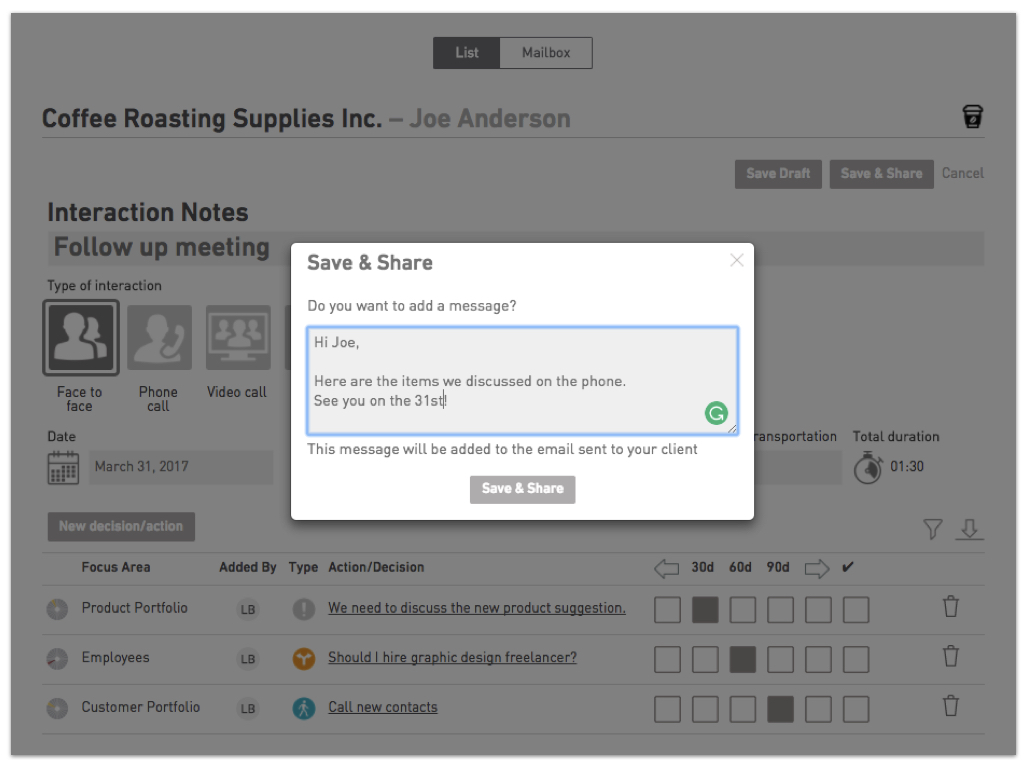Screen dimensions: 1024x768
Task: Click Save & Share in the dialog
Action: click(522, 489)
